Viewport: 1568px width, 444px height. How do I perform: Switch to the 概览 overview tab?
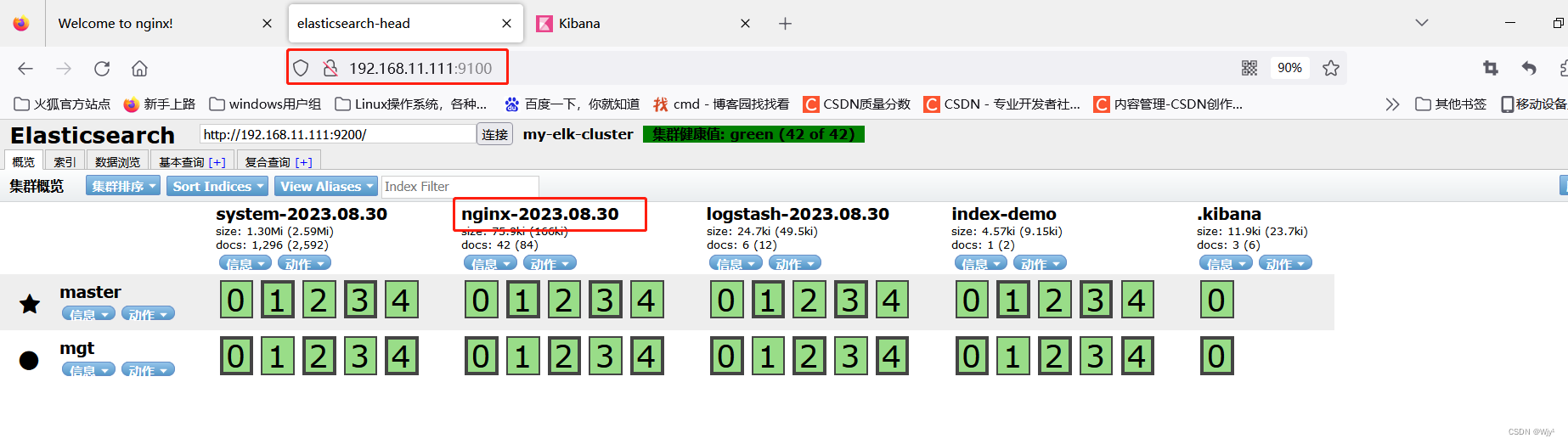24,161
